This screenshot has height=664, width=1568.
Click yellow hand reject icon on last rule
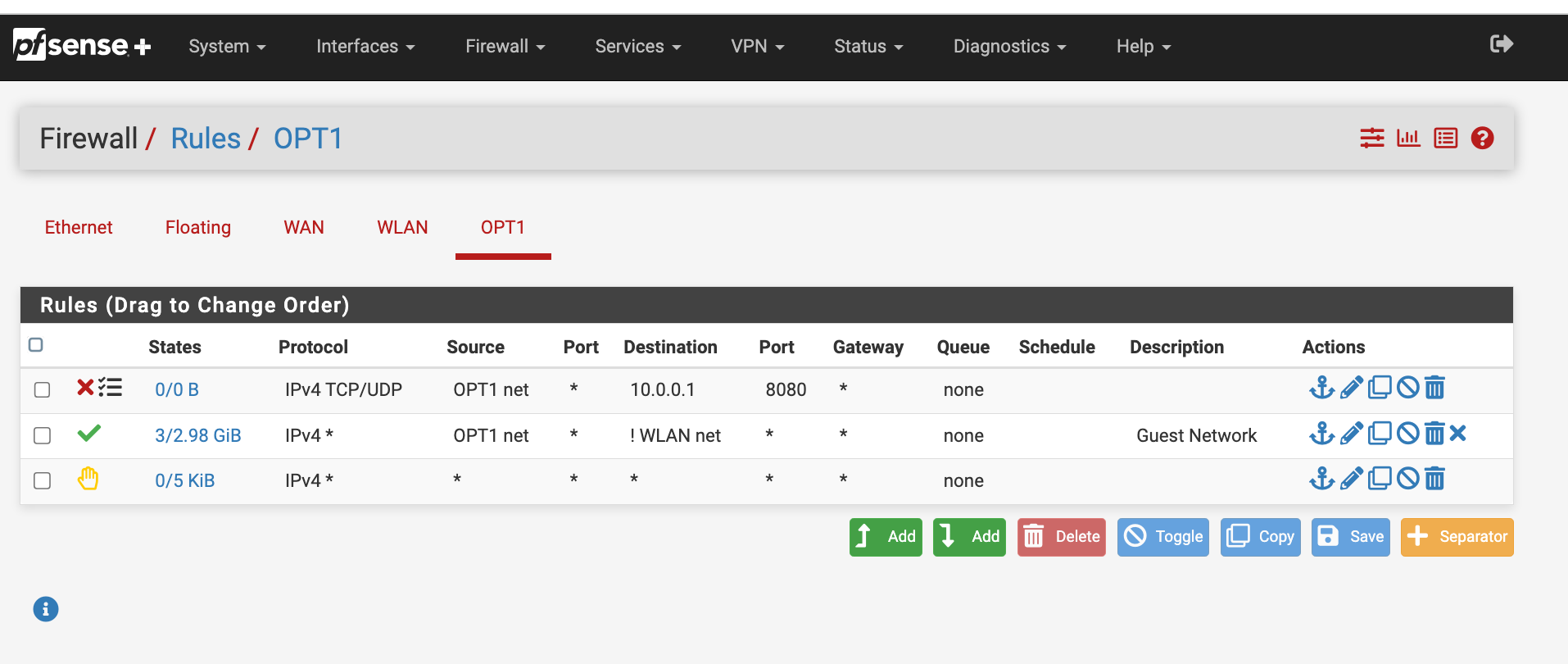(88, 478)
